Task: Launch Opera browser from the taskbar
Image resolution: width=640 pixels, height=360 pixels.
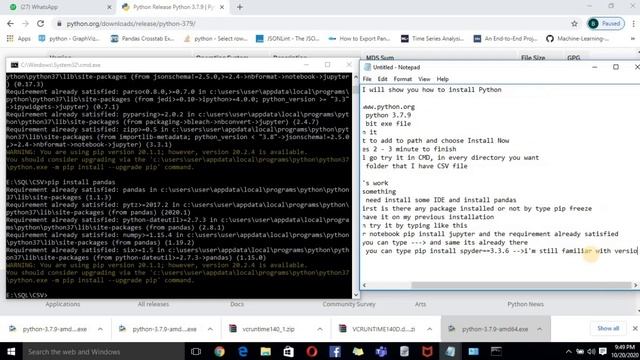Action: point(312,351)
